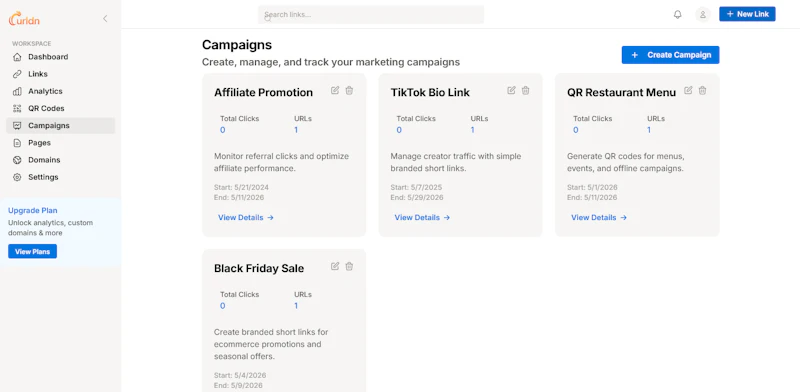Delete the TikTok Bio Link campaign
This screenshot has width=800, height=392.
[526, 90]
